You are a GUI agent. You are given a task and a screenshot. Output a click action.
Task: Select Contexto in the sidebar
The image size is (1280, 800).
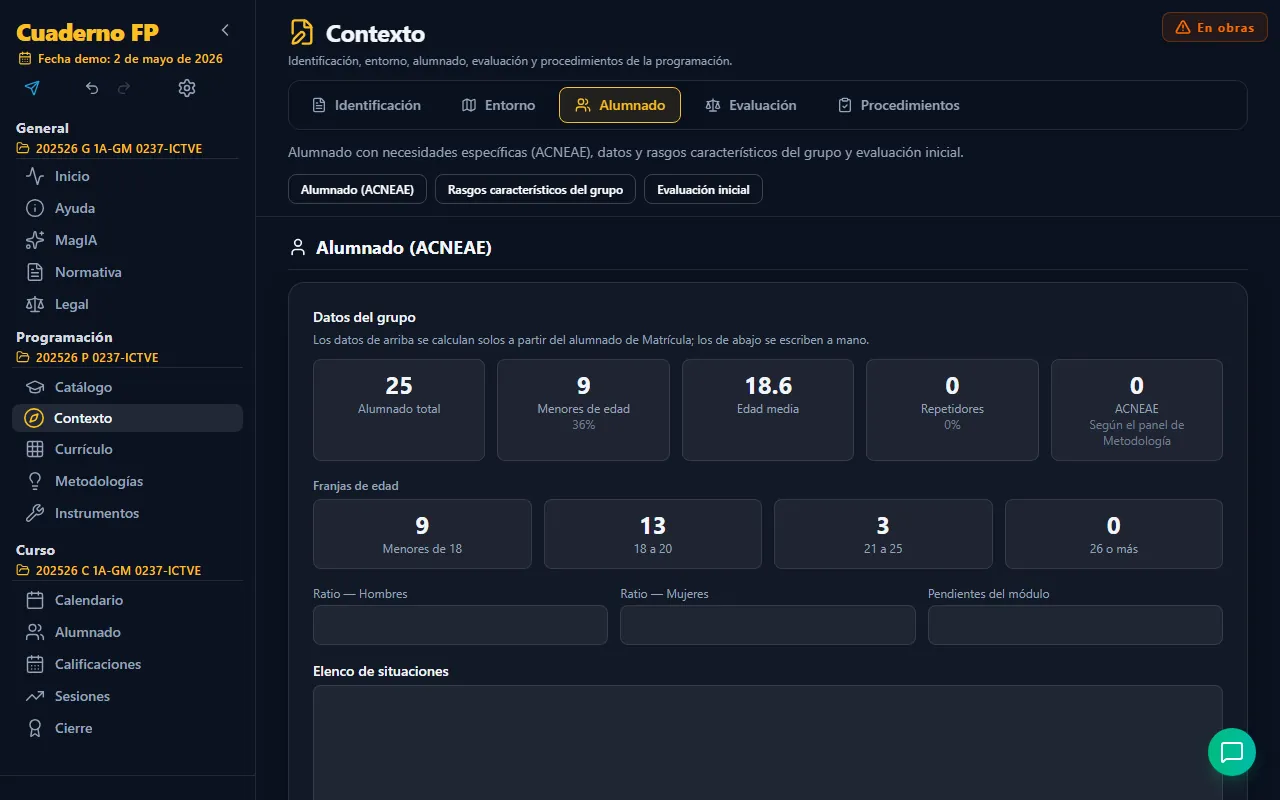127,418
